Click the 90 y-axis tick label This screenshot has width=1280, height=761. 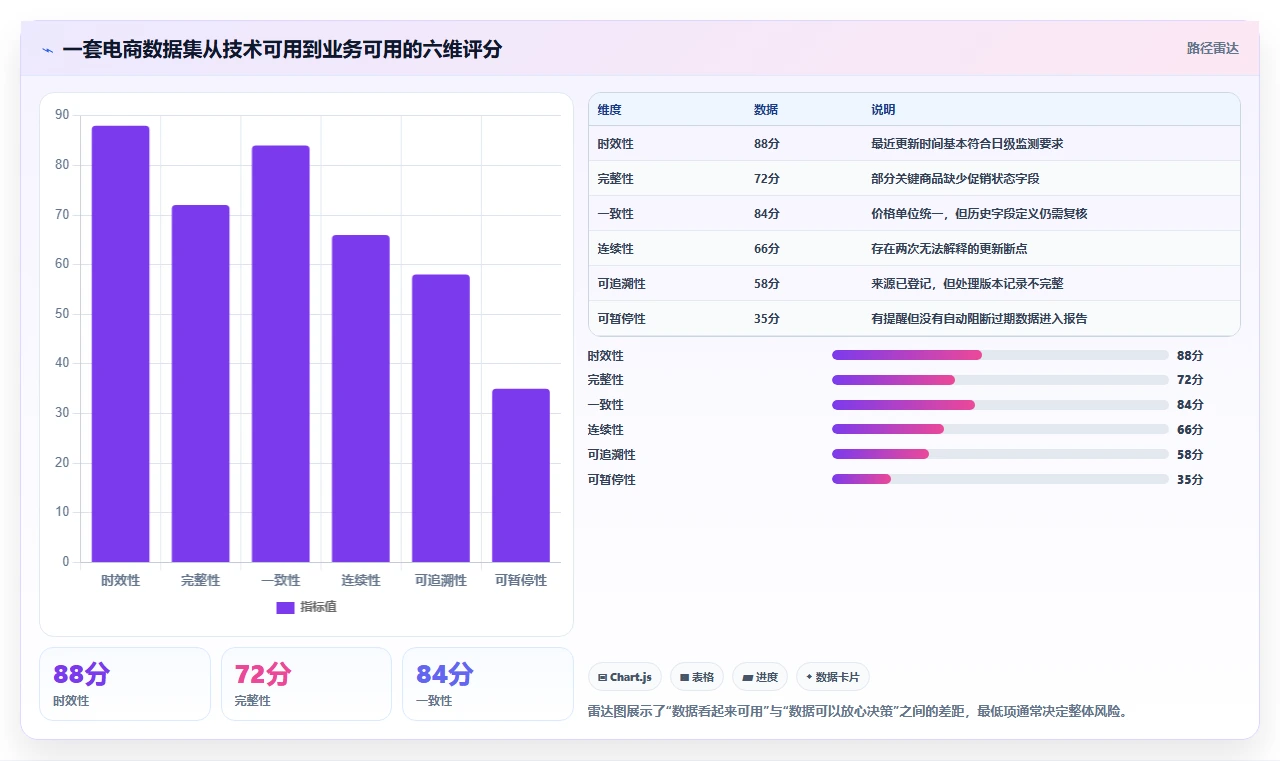(62, 115)
